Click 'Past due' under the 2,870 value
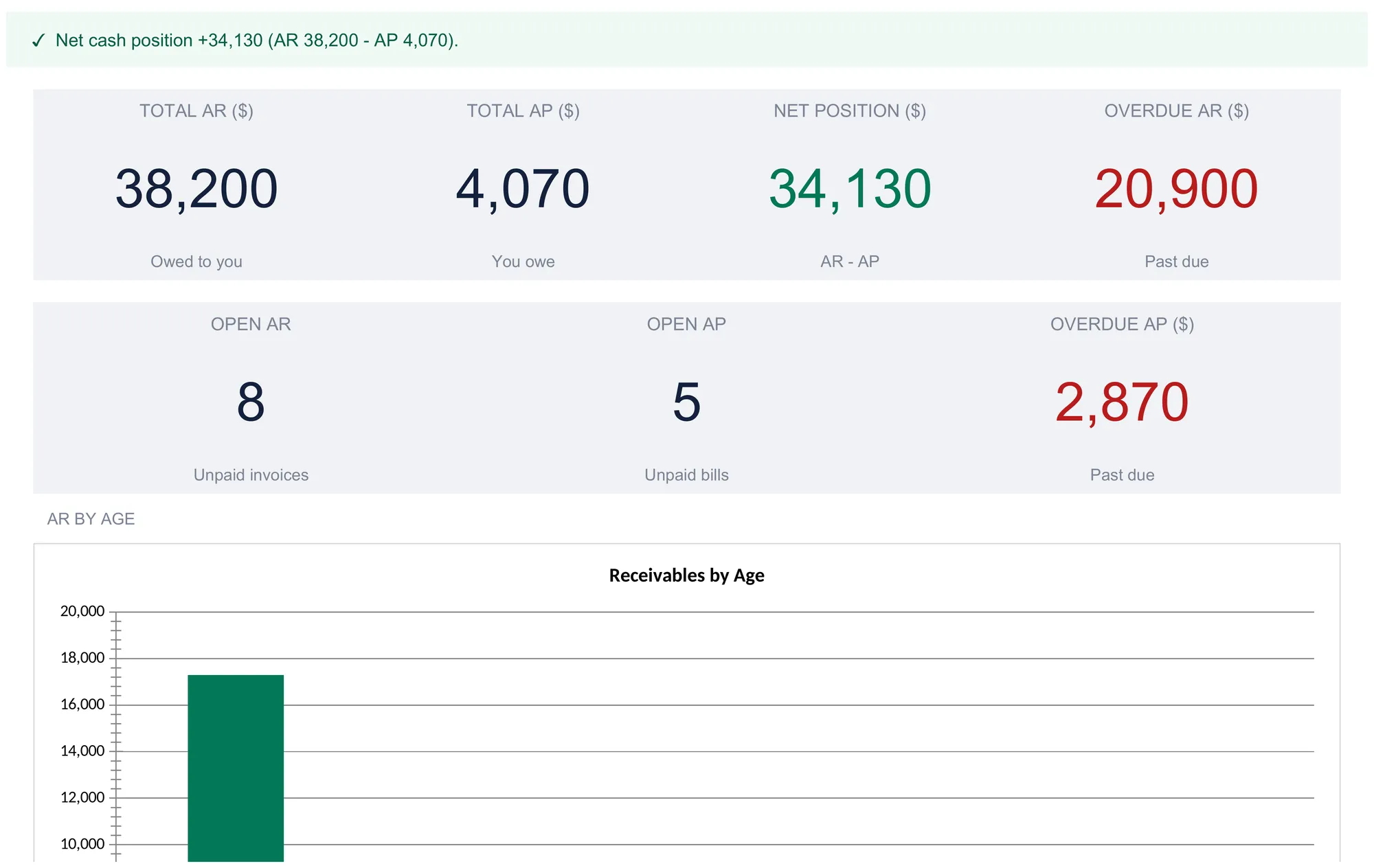Screen dimensions: 1374x868 point(1123,475)
